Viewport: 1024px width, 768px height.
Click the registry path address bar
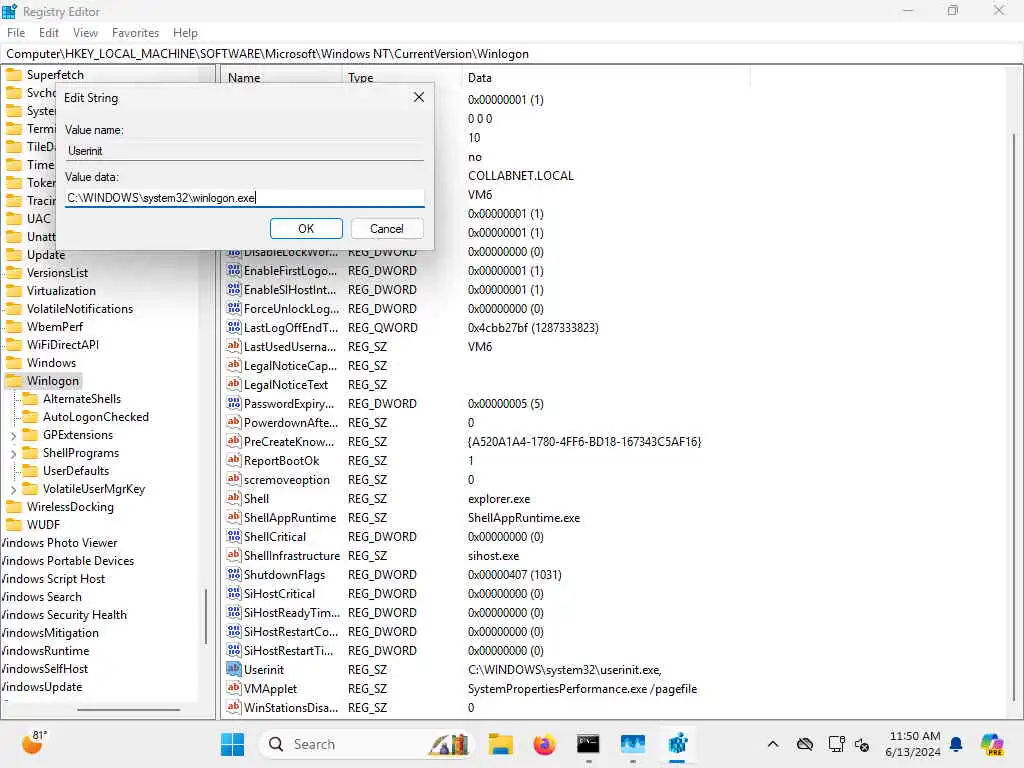512,54
